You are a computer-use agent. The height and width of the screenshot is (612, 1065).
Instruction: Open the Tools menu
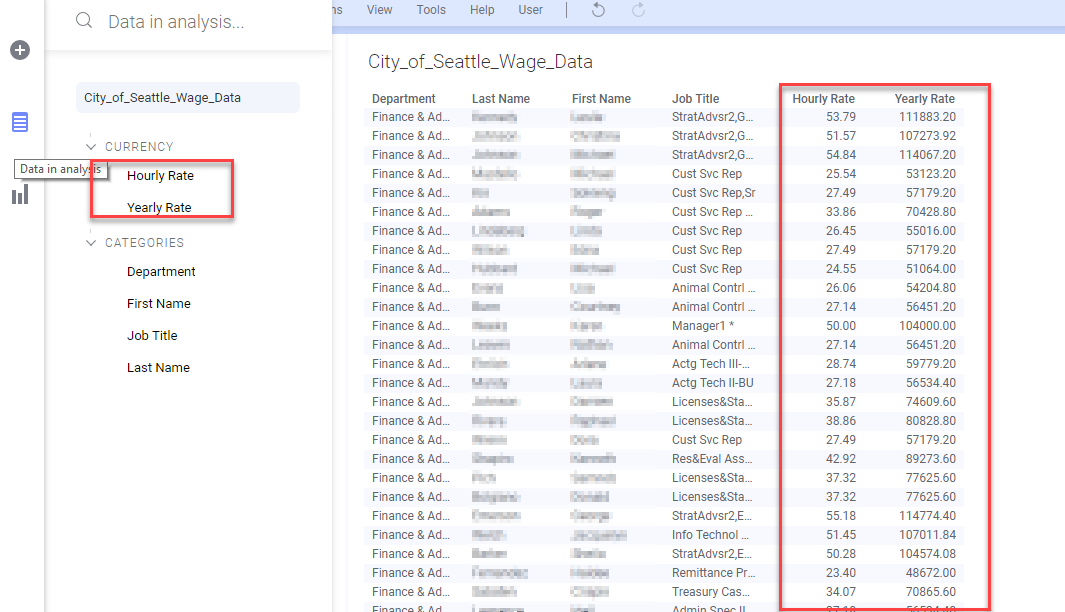[431, 10]
